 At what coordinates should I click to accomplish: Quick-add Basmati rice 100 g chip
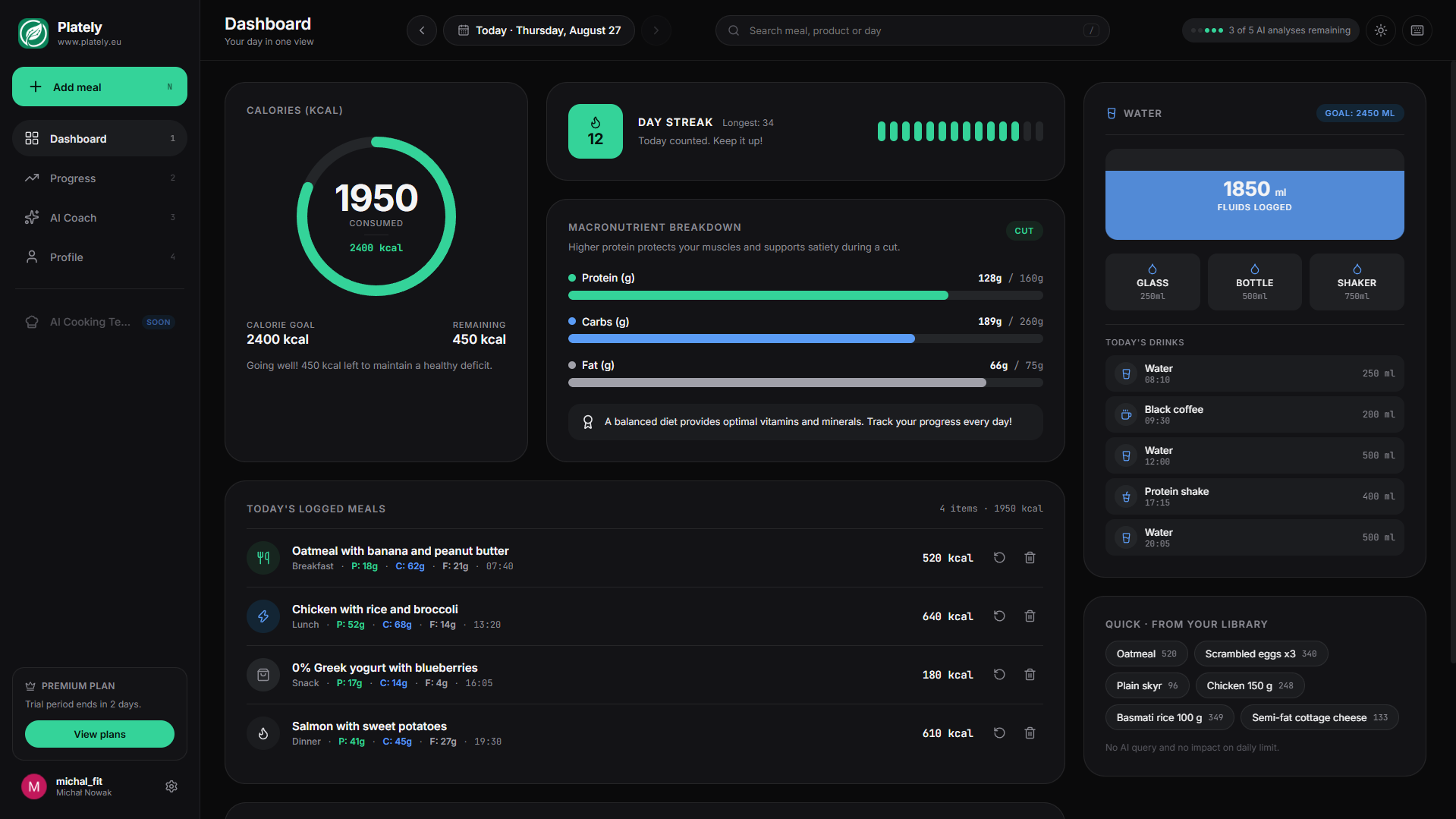tap(1169, 717)
